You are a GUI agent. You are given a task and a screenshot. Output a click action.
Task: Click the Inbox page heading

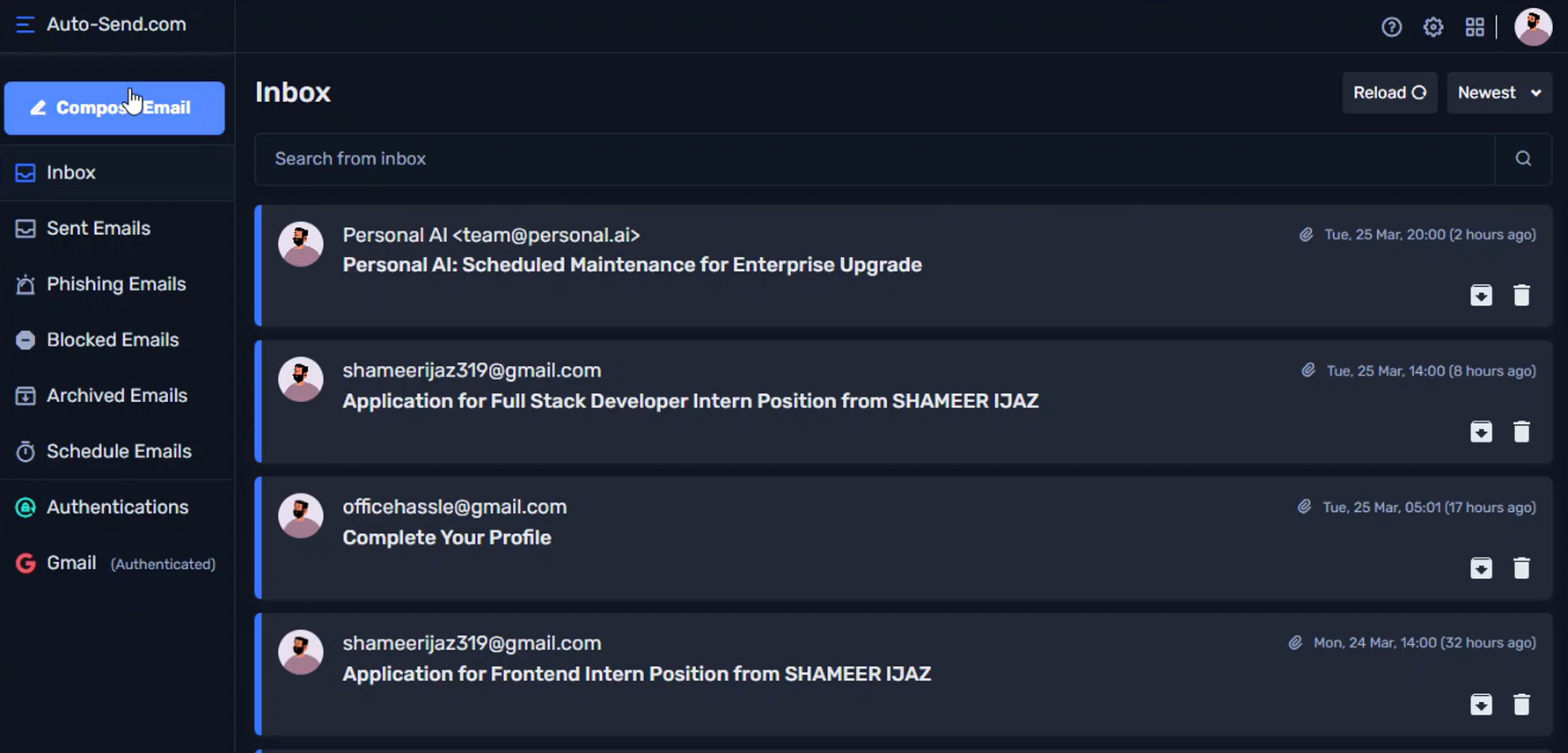tap(293, 92)
